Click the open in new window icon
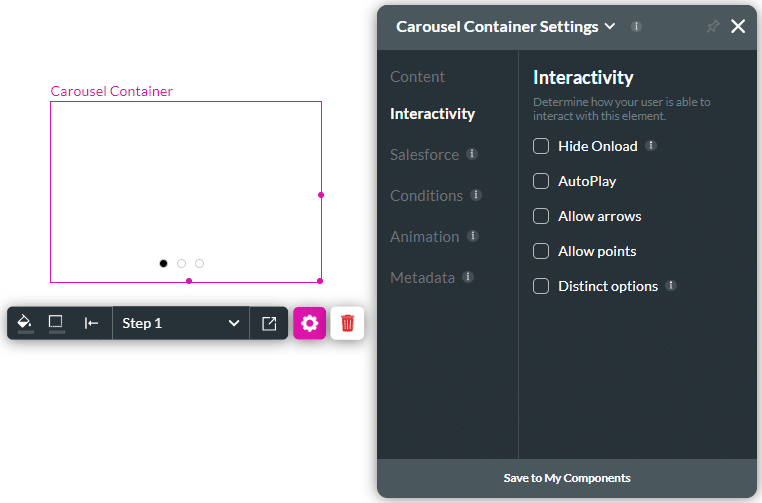 tap(269, 323)
